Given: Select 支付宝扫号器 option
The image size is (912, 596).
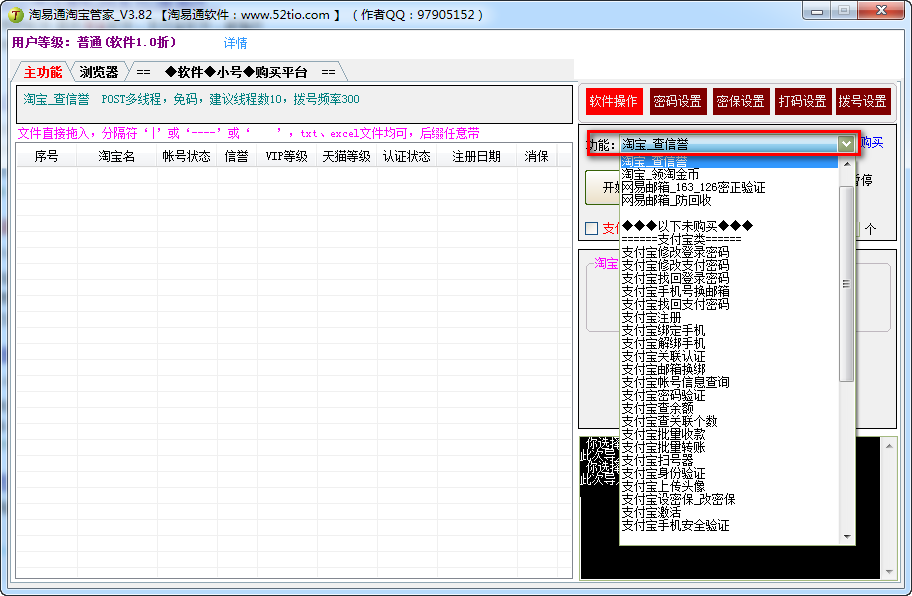Looking at the screenshot, I should 657,461.
